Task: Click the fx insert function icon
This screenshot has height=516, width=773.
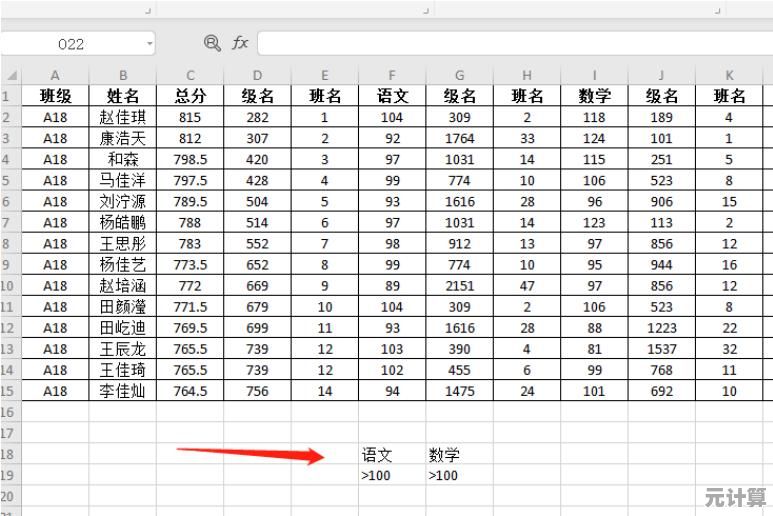Action: coord(240,43)
